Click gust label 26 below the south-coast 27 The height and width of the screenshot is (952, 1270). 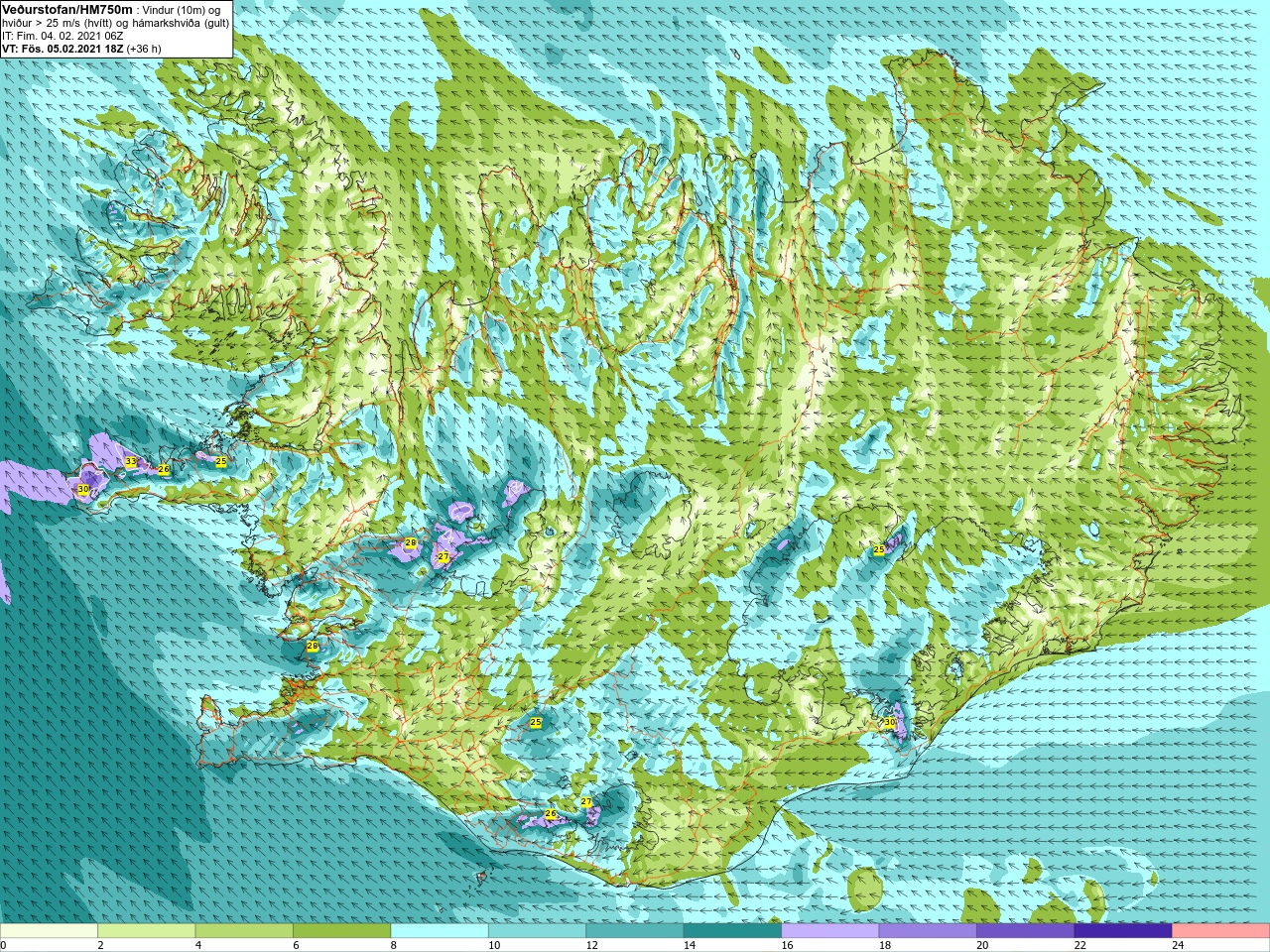(x=551, y=814)
